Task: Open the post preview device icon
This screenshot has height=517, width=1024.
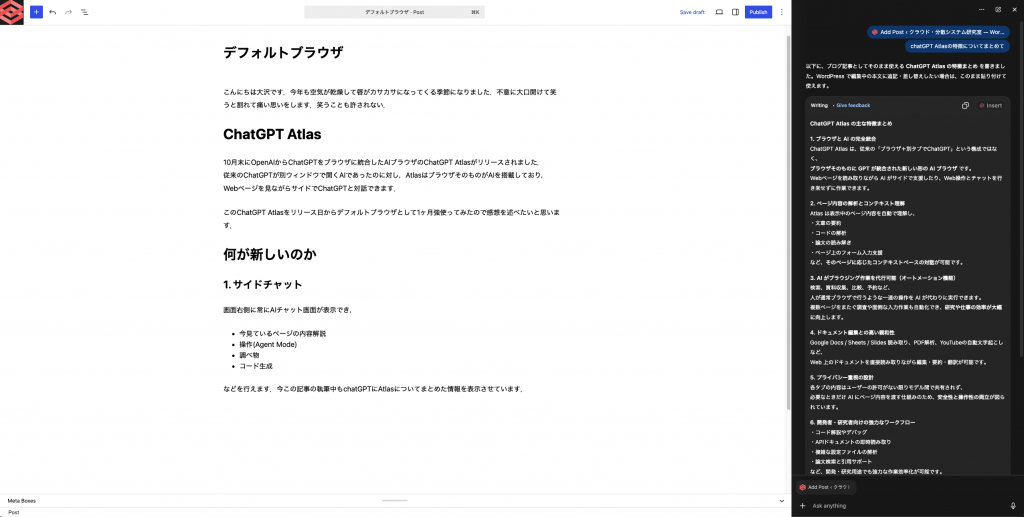Action: point(719,12)
